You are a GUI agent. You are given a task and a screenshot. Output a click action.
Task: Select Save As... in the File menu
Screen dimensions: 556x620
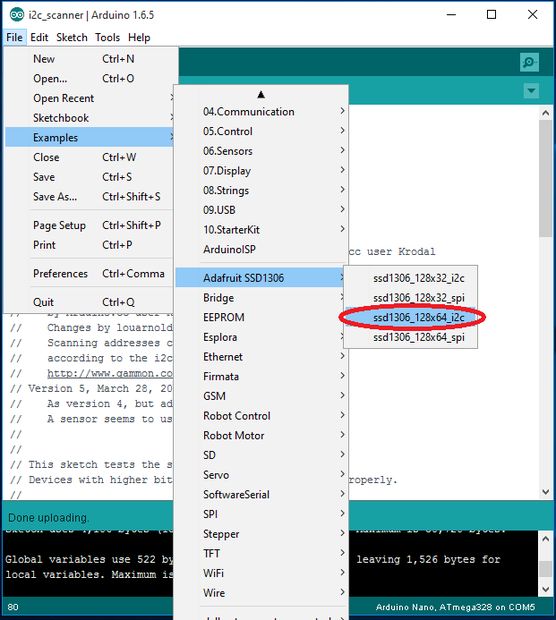[x=90, y=197]
